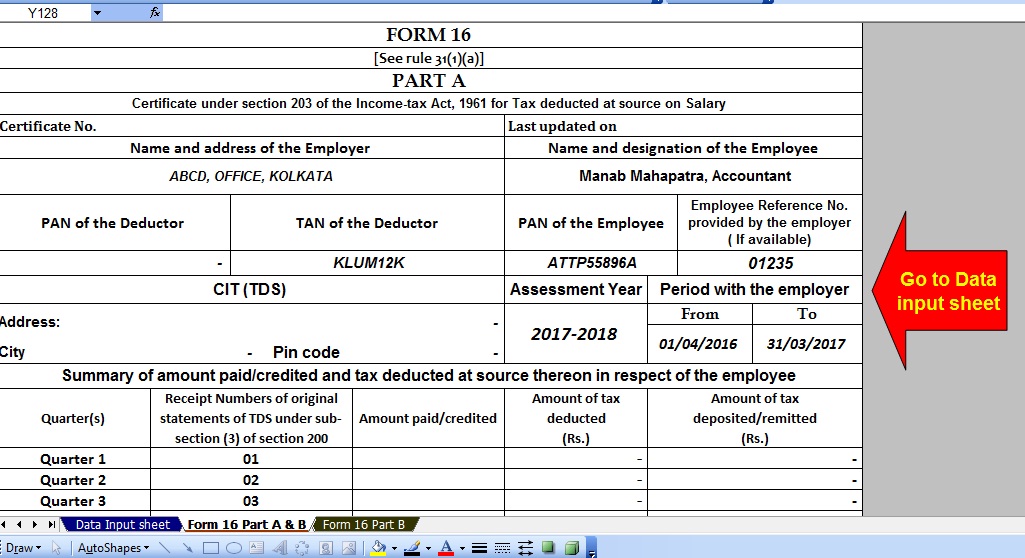Select the Address: label cell
The image size is (1025, 558).
[30, 321]
